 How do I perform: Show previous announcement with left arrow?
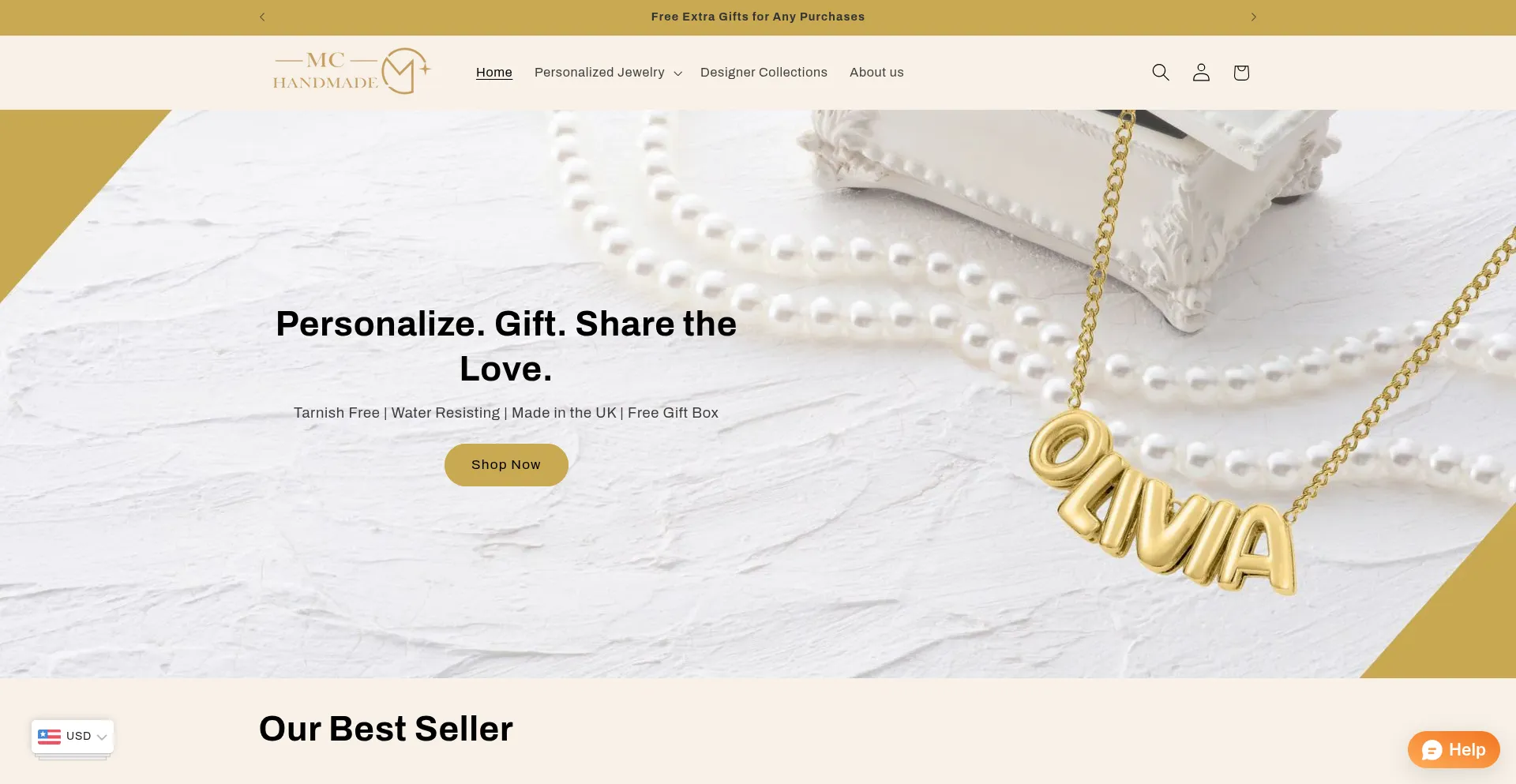[x=262, y=17]
